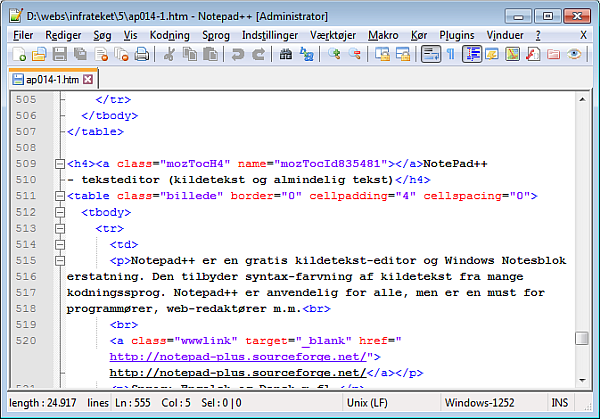Open the Kør menu
600x419 pixels.
click(x=419, y=36)
